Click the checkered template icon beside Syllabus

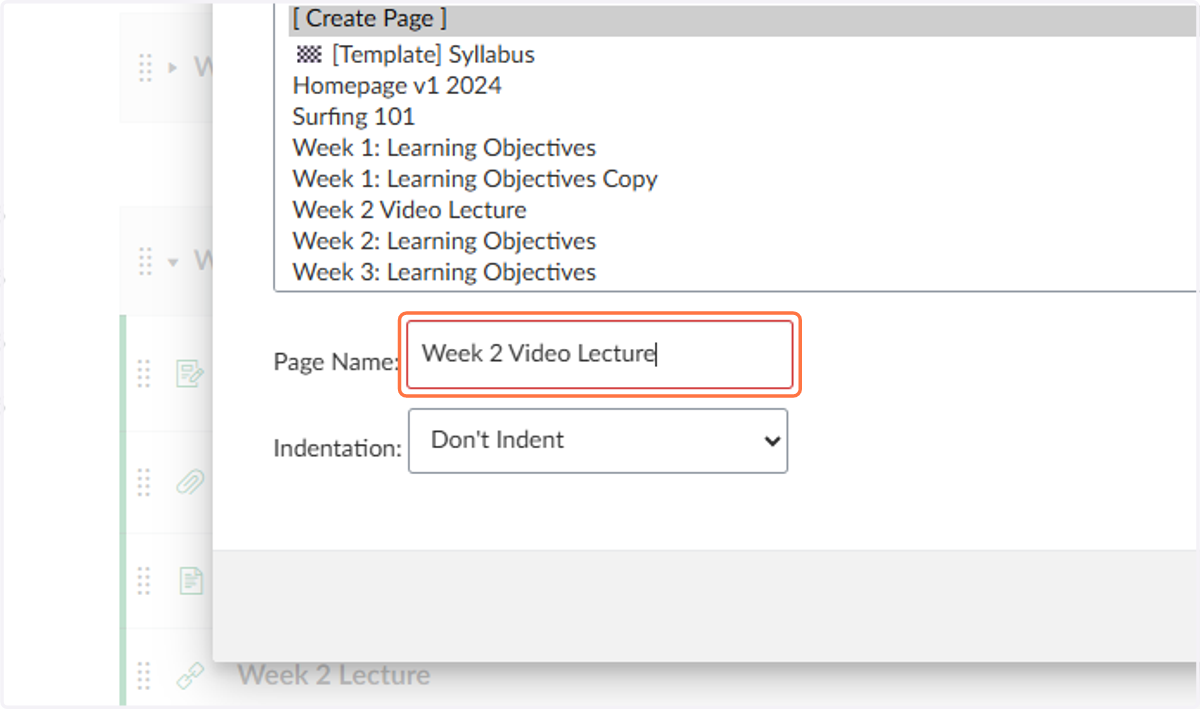(x=309, y=55)
